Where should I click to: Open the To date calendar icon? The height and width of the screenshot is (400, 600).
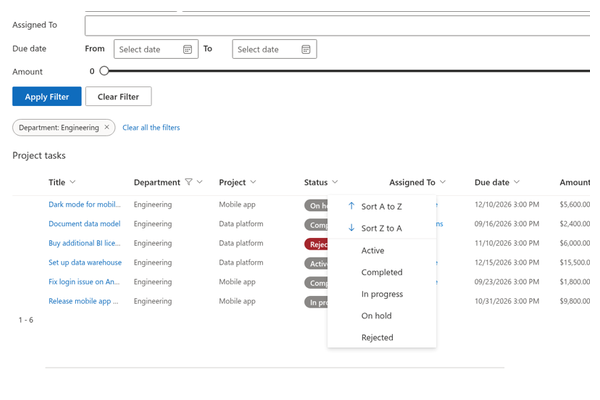306,49
